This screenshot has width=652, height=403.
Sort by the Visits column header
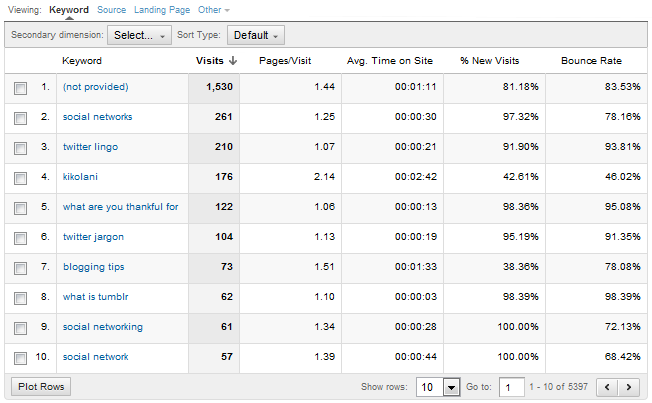[210, 61]
